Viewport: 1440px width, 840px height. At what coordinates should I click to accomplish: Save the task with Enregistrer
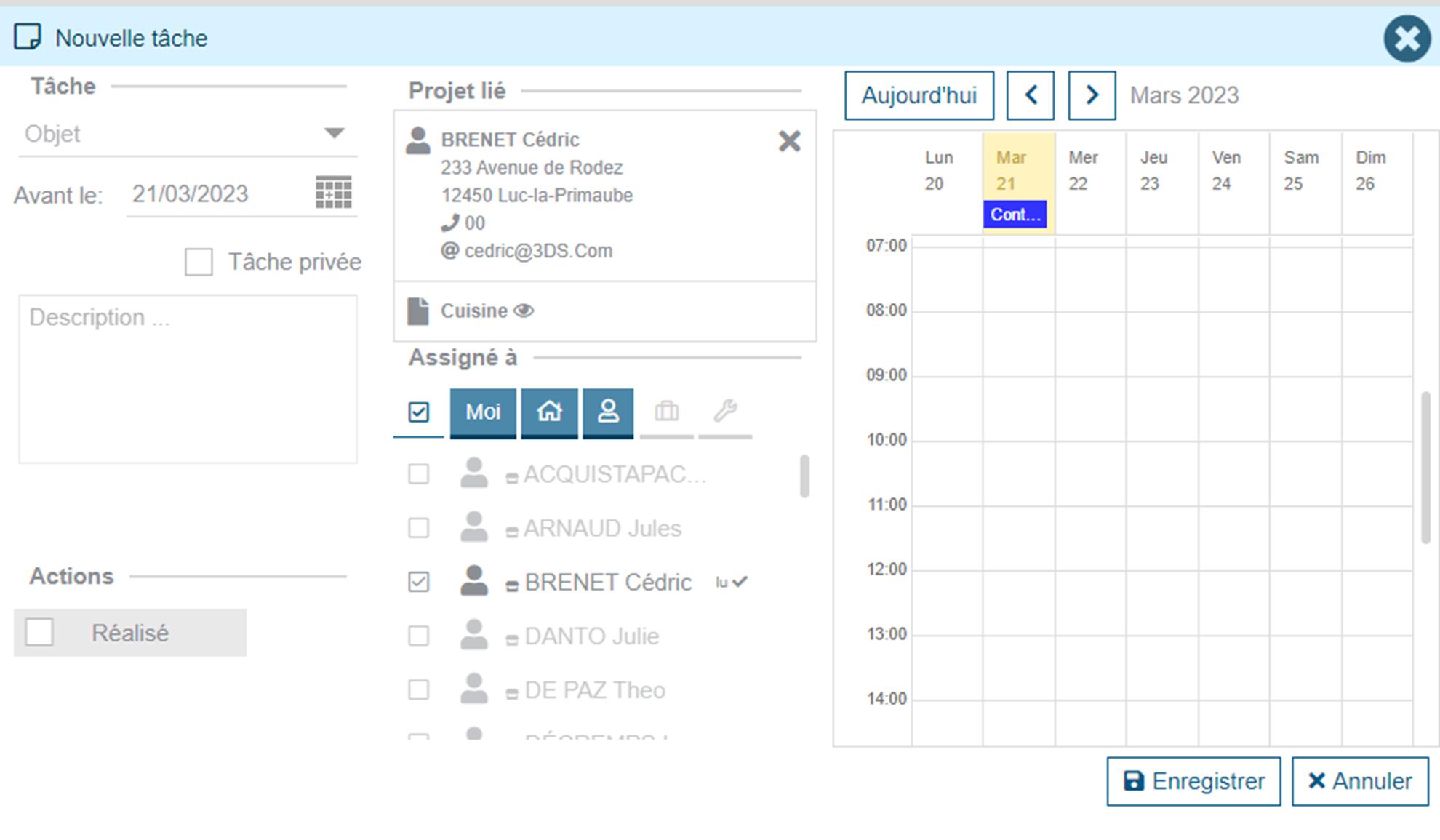(1193, 781)
